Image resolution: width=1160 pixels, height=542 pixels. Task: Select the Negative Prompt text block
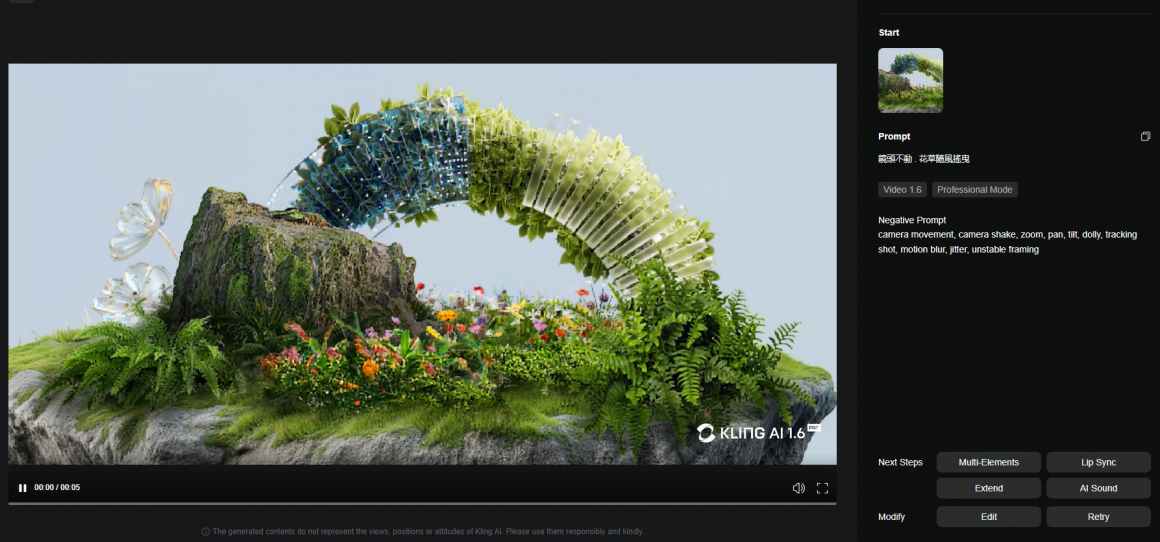click(1006, 242)
